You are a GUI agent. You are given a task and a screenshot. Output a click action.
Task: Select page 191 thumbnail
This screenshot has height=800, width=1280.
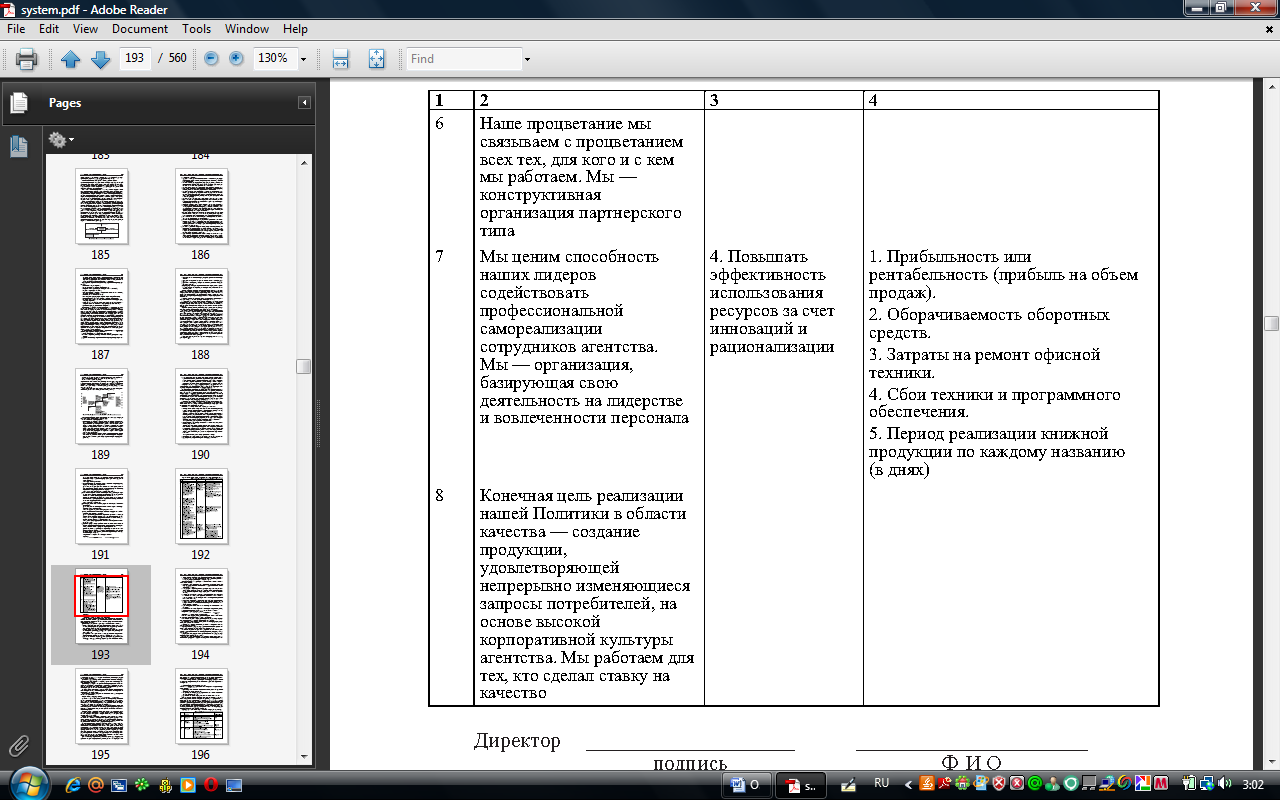coord(101,506)
